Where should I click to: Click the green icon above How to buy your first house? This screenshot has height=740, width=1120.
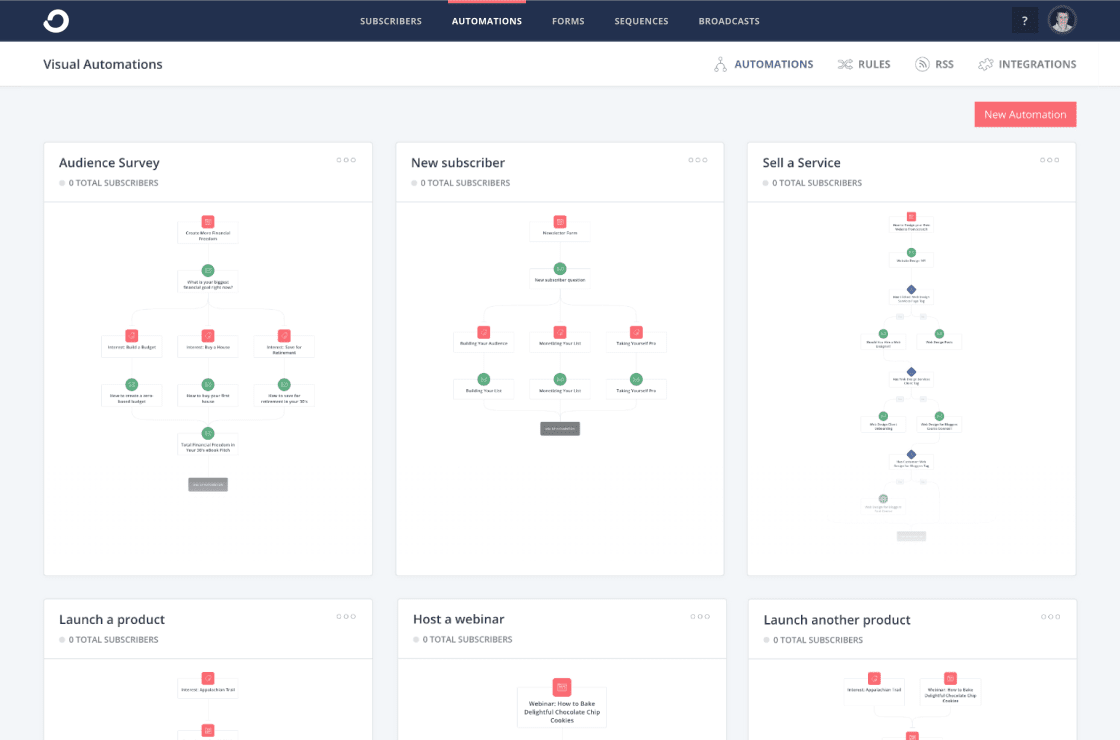click(207, 382)
